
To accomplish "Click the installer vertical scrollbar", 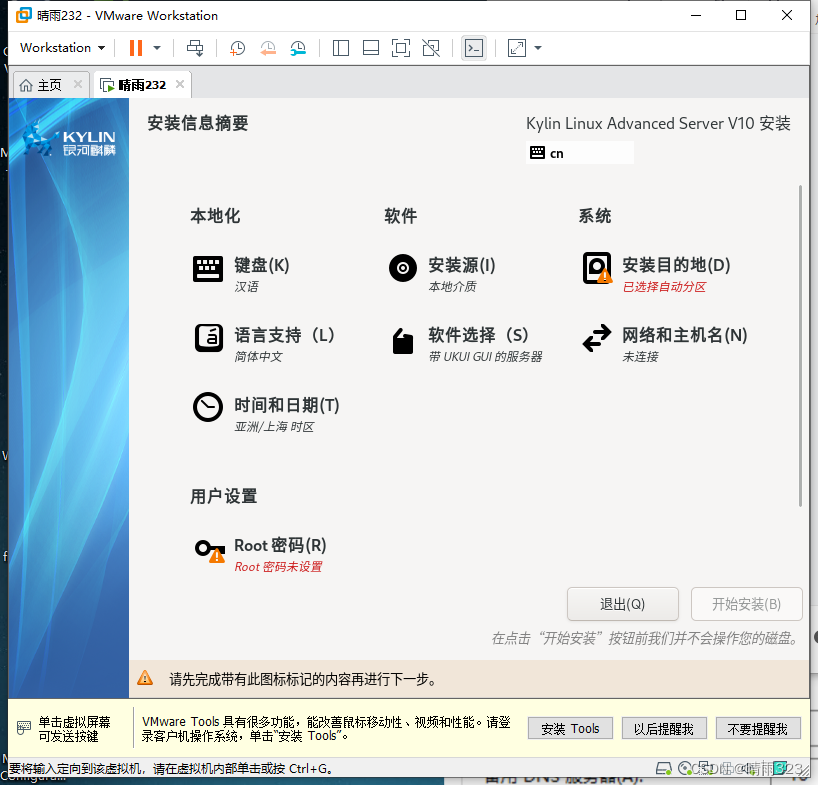I will (x=800, y=345).
